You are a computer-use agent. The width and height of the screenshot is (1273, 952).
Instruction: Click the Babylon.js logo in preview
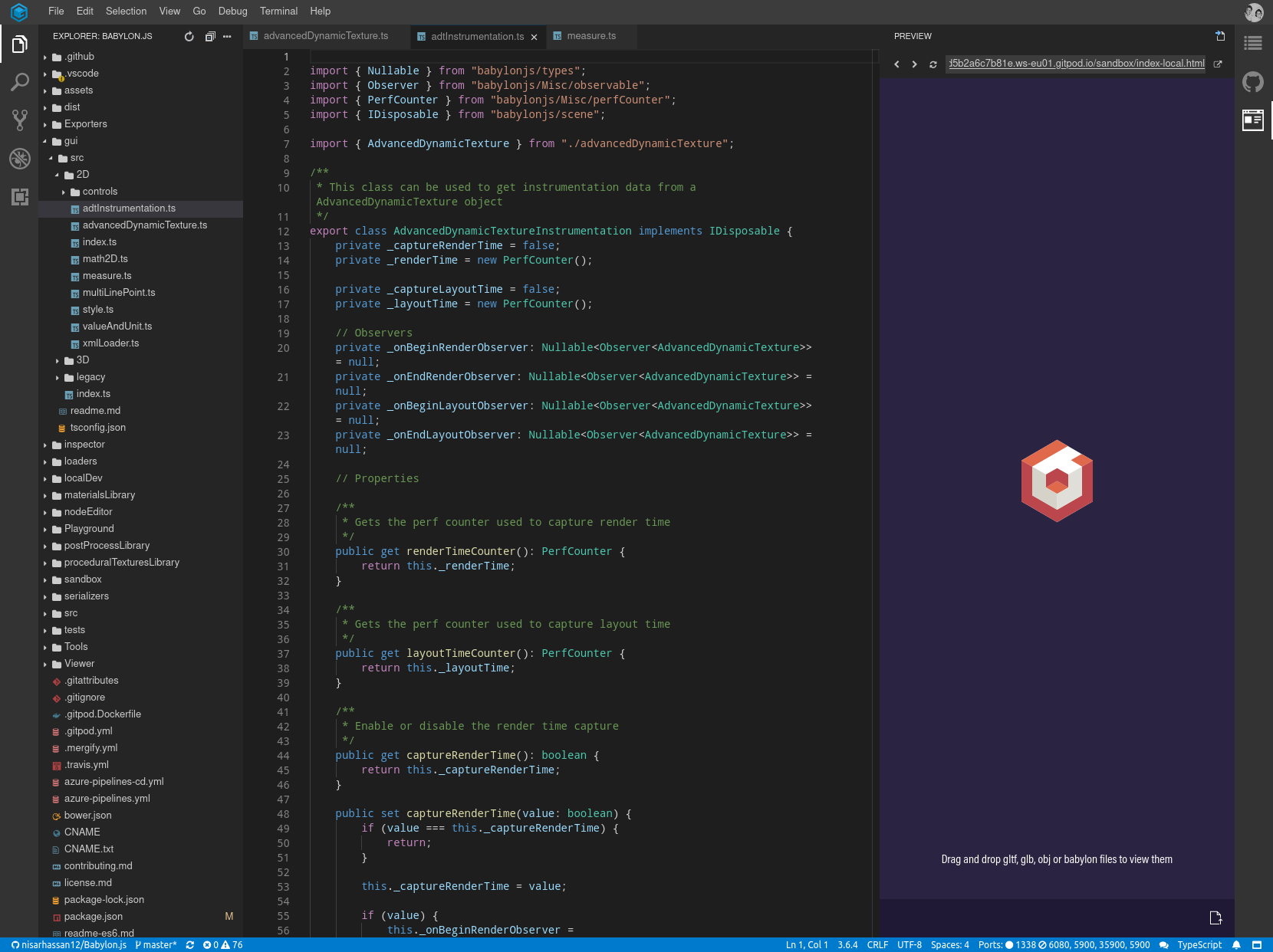coord(1057,481)
